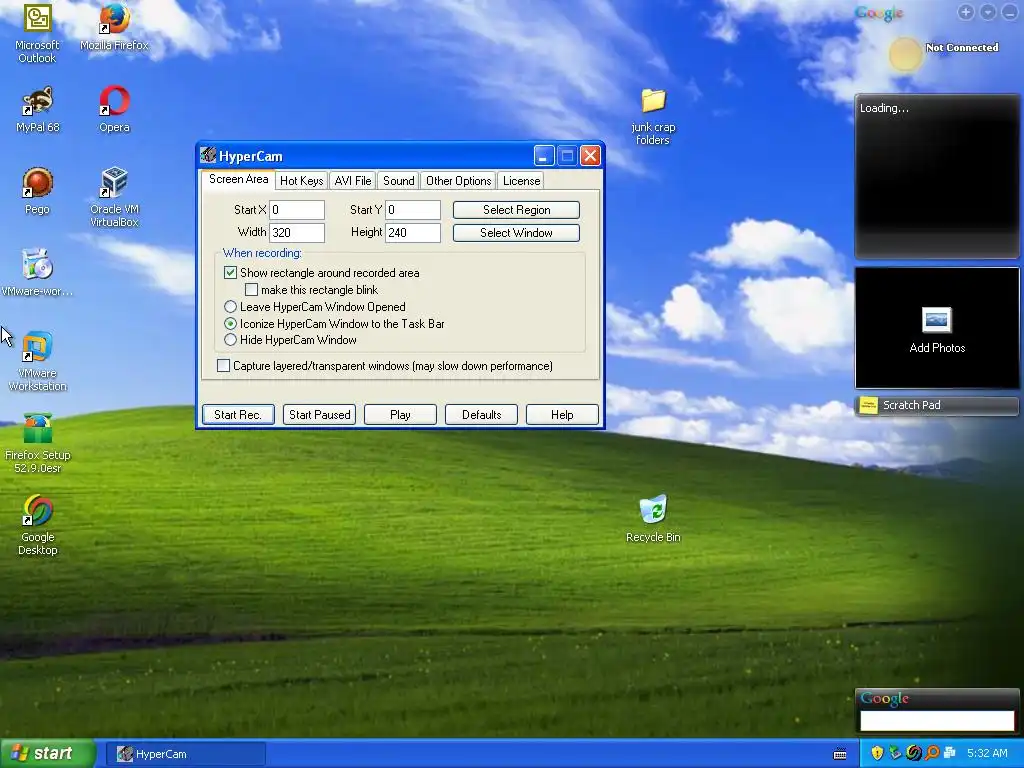
Task: Click the Loading... gadget text
Action: point(884,108)
